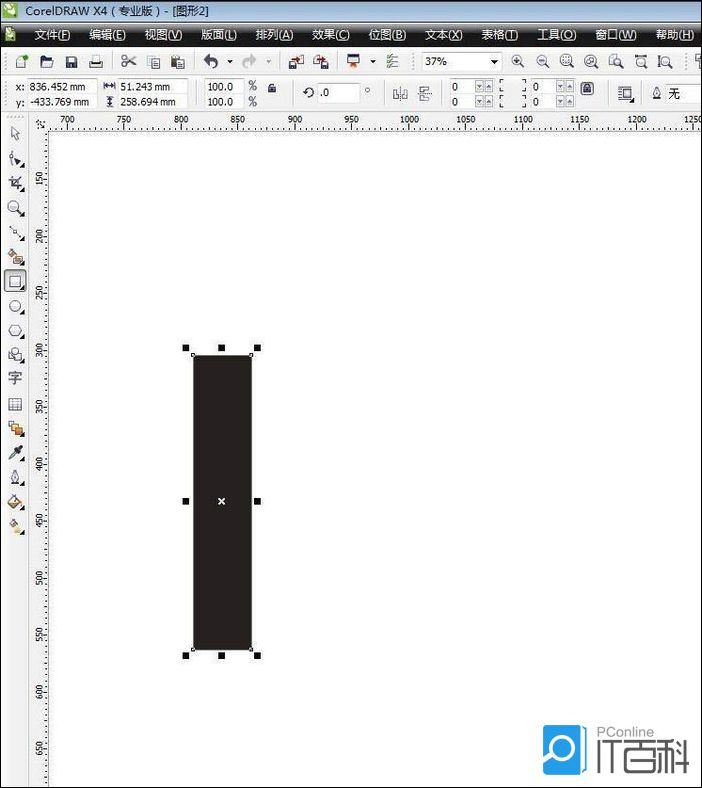This screenshot has width=702, height=788.
Task: Open the outline width dropdown field
Action: (683, 93)
